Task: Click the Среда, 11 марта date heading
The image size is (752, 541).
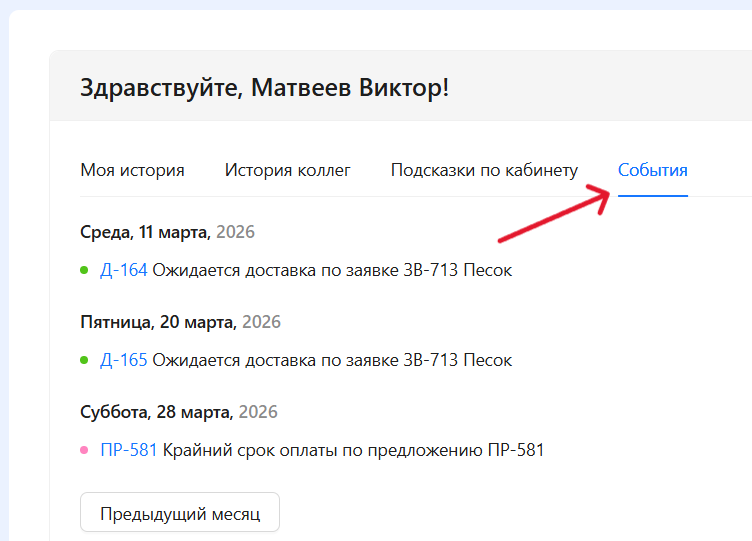Action: coord(167,232)
